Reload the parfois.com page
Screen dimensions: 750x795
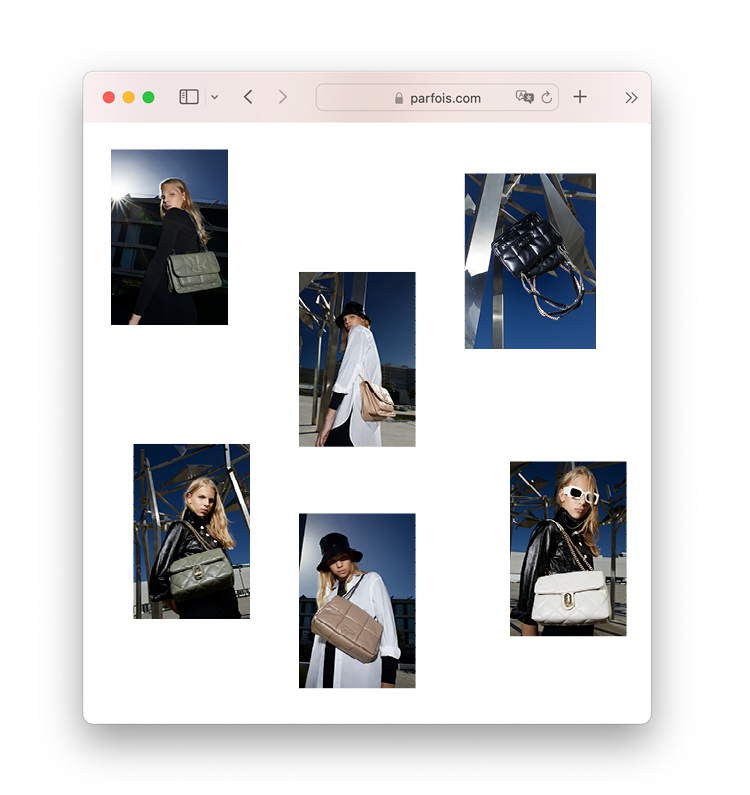point(546,97)
